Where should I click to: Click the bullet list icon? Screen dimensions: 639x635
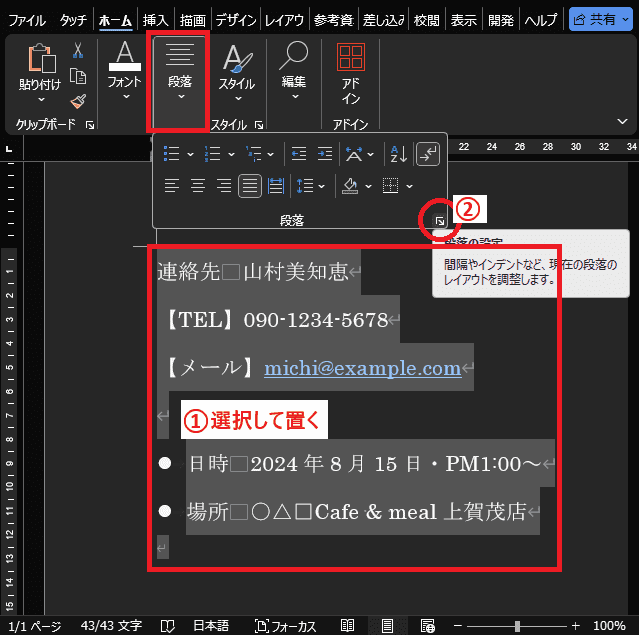click(172, 153)
